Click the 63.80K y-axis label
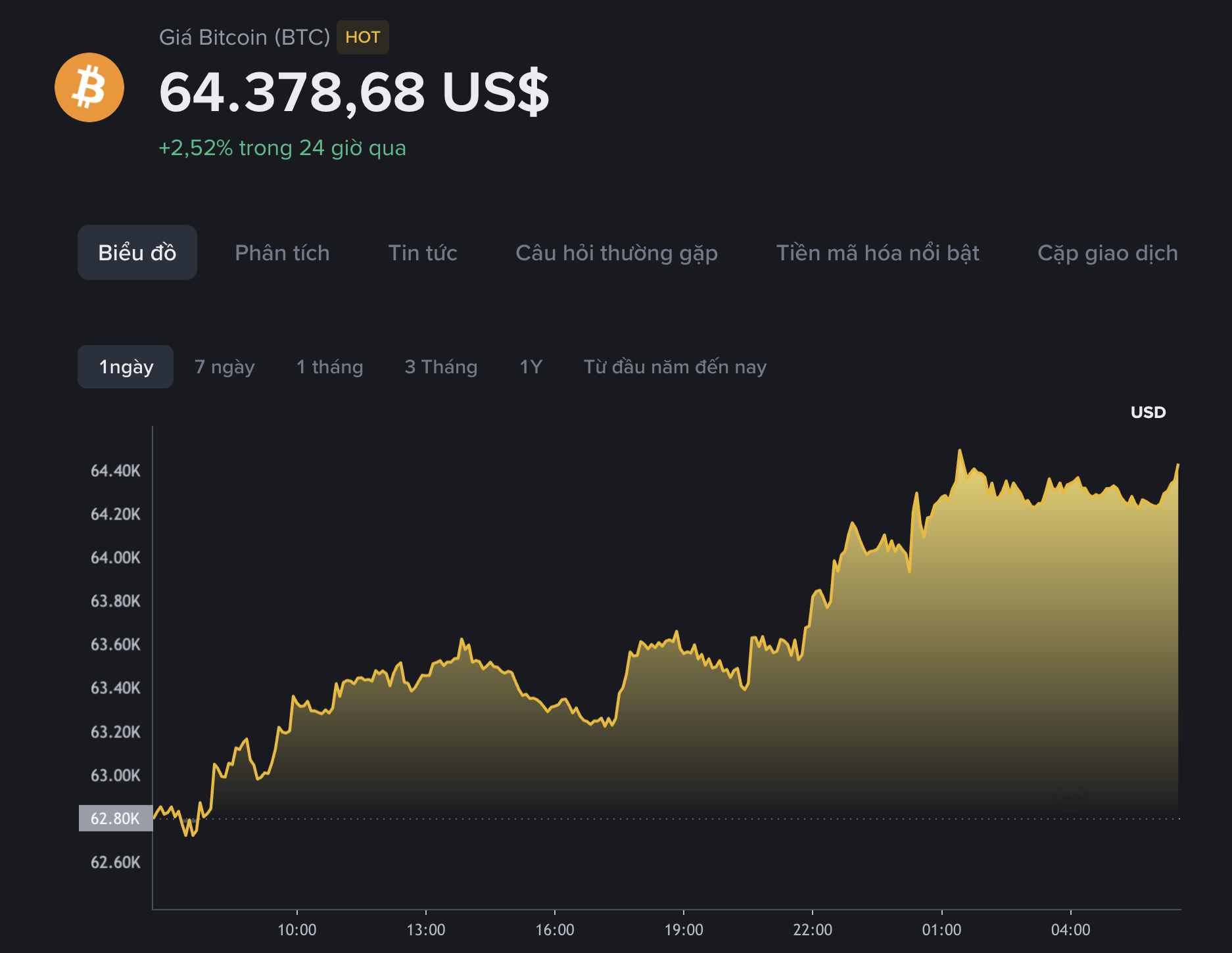Viewport: 1232px width, 953px height. pyautogui.click(x=116, y=601)
